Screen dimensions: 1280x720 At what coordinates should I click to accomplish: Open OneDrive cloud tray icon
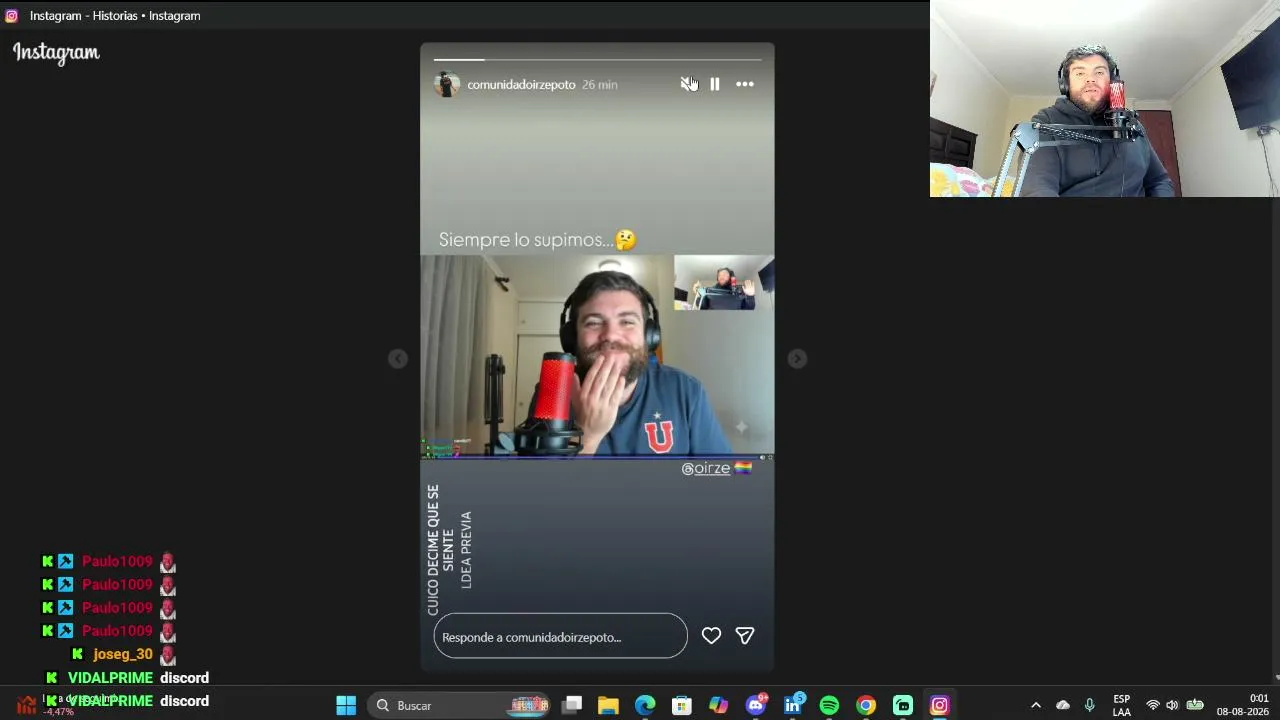[x=1063, y=706]
